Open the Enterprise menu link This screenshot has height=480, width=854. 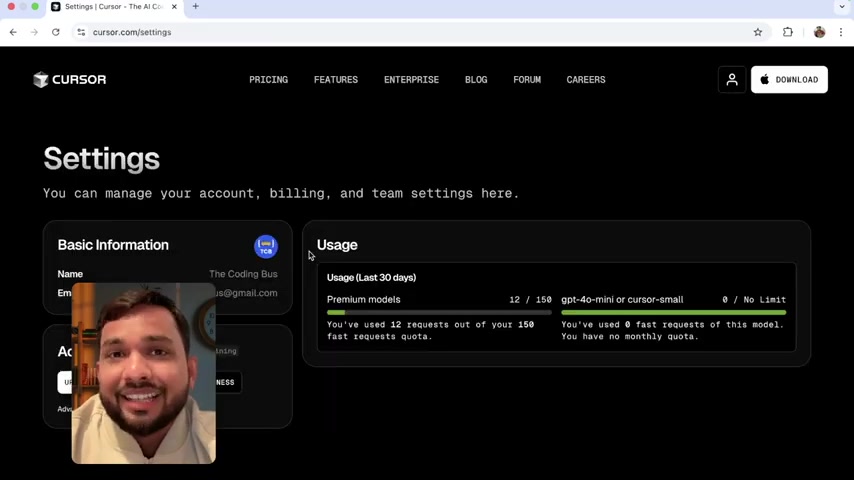[x=411, y=80]
